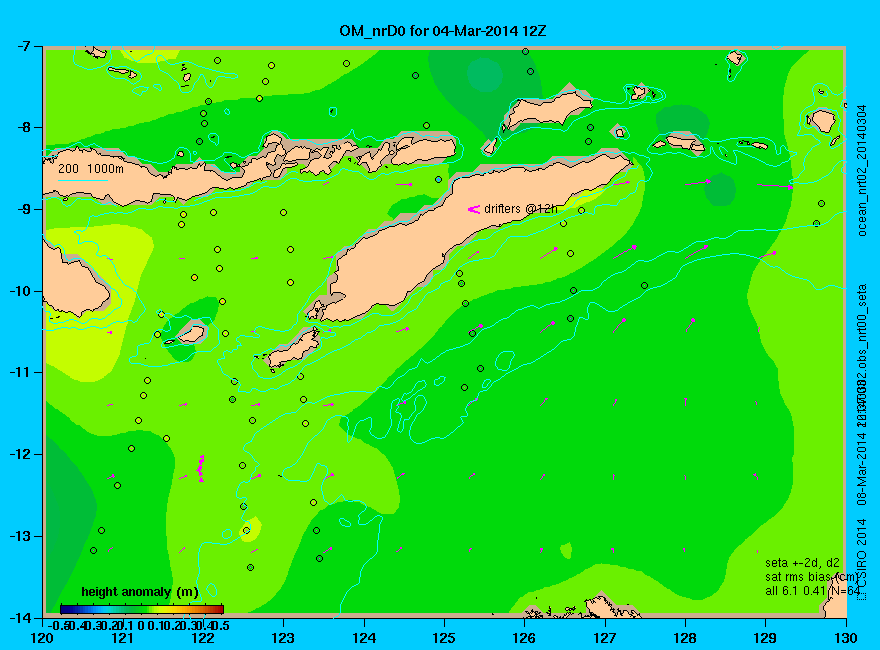Click the plot title OM_nrD0 for 04-Mar-2014 12Z
Viewport: 880px width, 650px height.
[x=442, y=31]
